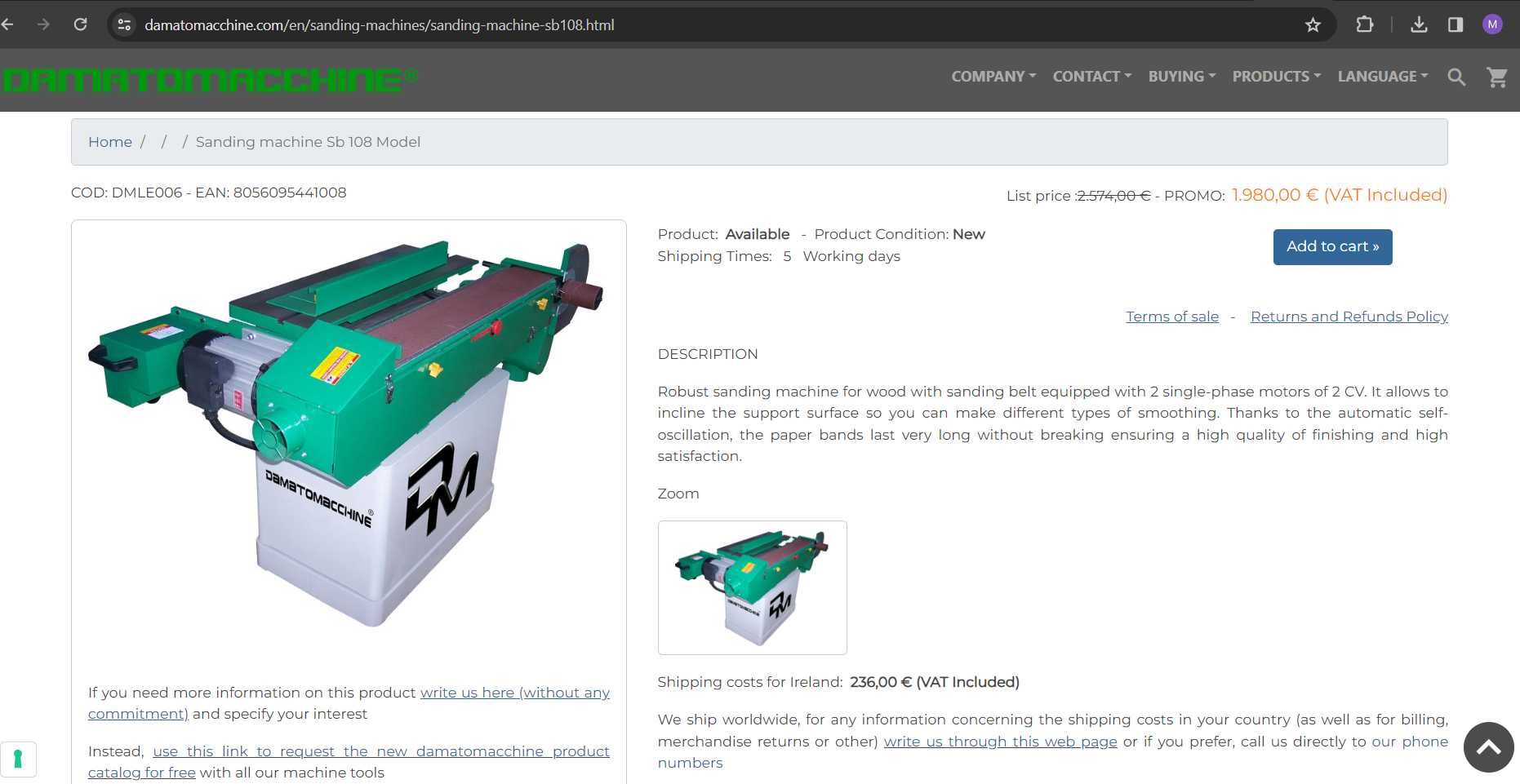Click the shipping cost '236,00 € (VAT Included)'
This screenshot has height=784, width=1520.
[935, 682]
